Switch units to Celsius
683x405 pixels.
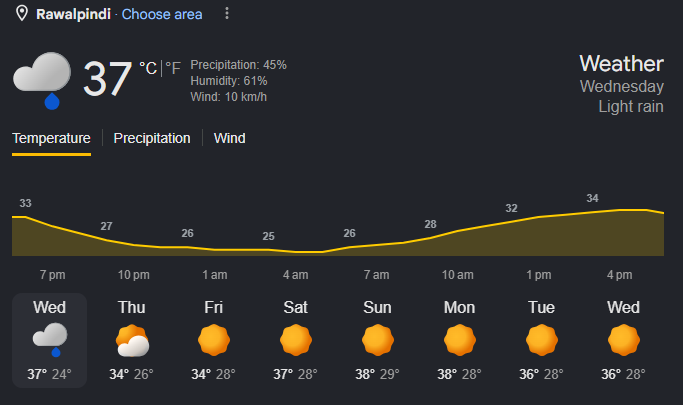[x=148, y=68]
